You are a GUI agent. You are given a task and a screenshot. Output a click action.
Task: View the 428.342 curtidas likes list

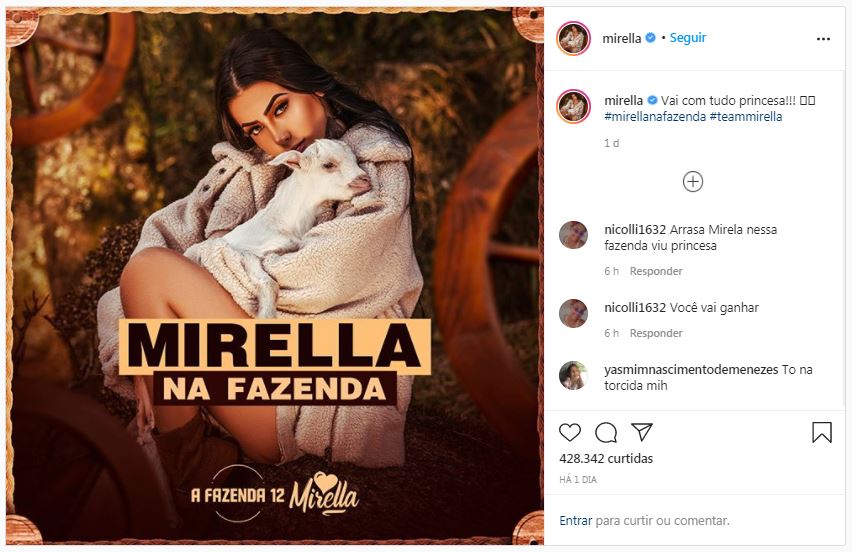tap(606, 459)
